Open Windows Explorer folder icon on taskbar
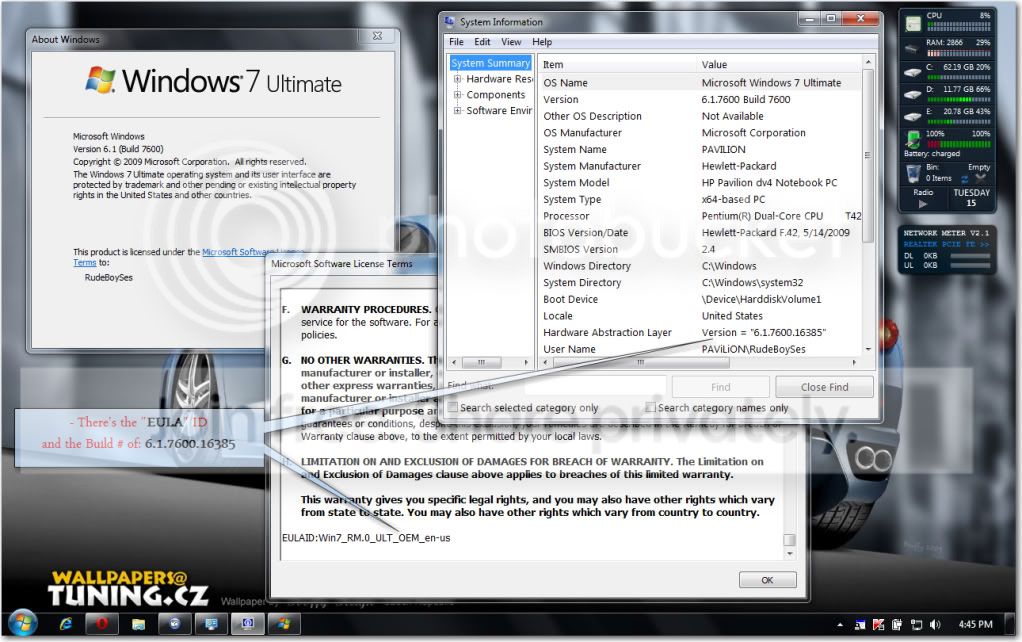Screen dimensions: 1022x642 click(x=138, y=624)
